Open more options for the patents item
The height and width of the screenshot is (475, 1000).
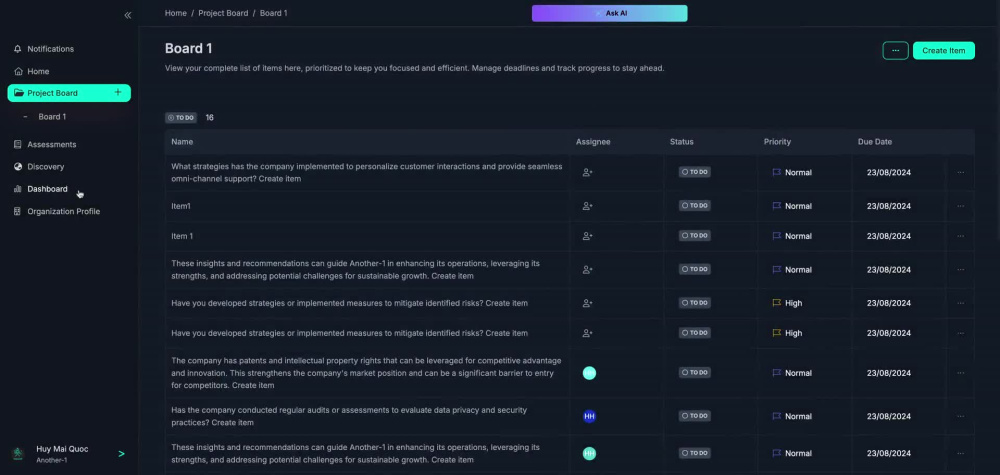point(960,373)
